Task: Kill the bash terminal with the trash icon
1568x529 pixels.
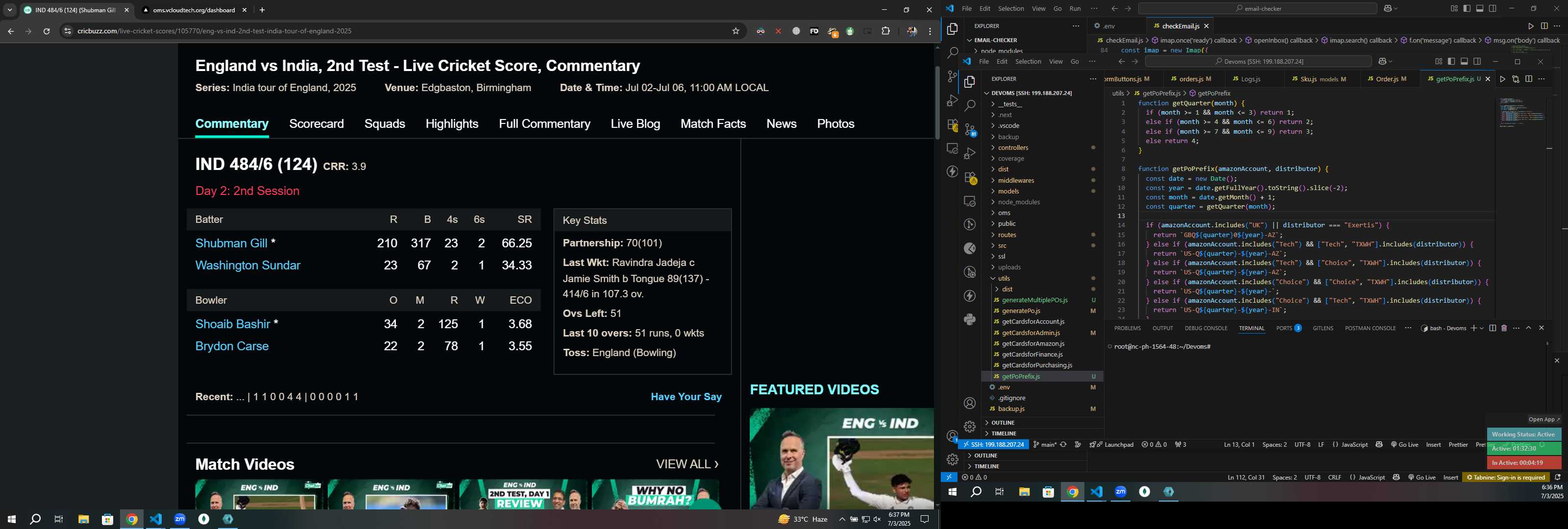Action: click(1504, 328)
